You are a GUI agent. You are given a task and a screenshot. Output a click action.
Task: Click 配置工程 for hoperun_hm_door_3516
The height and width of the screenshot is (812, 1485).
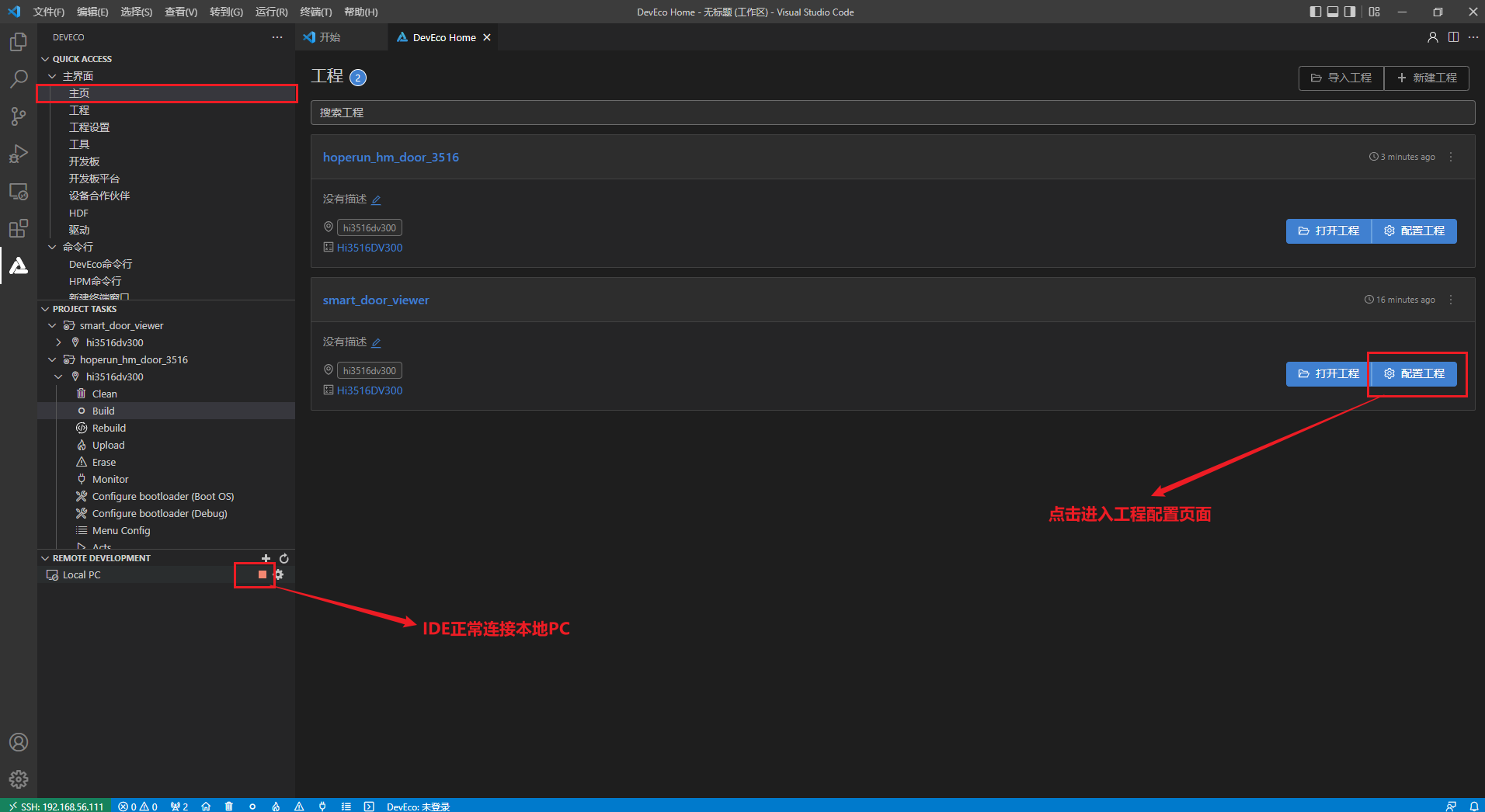[1414, 231]
